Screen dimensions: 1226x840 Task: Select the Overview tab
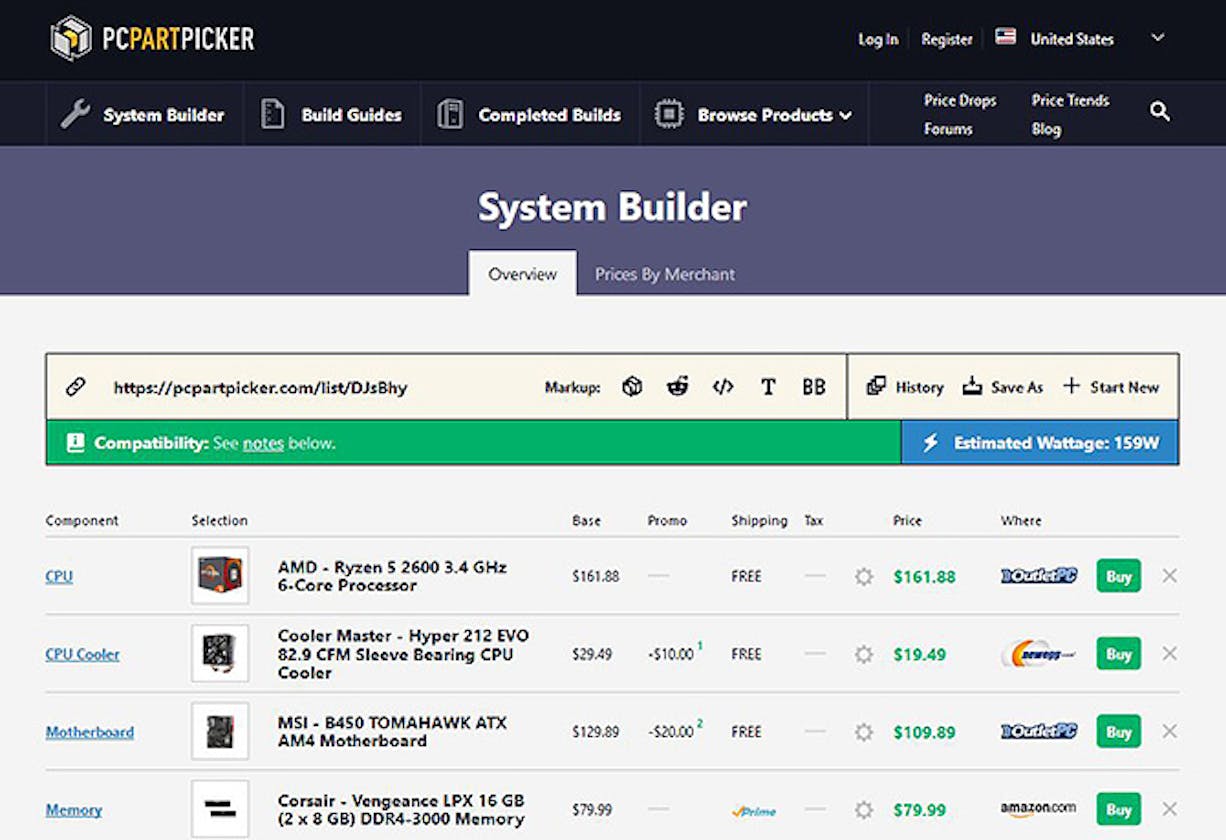pos(521,273)
